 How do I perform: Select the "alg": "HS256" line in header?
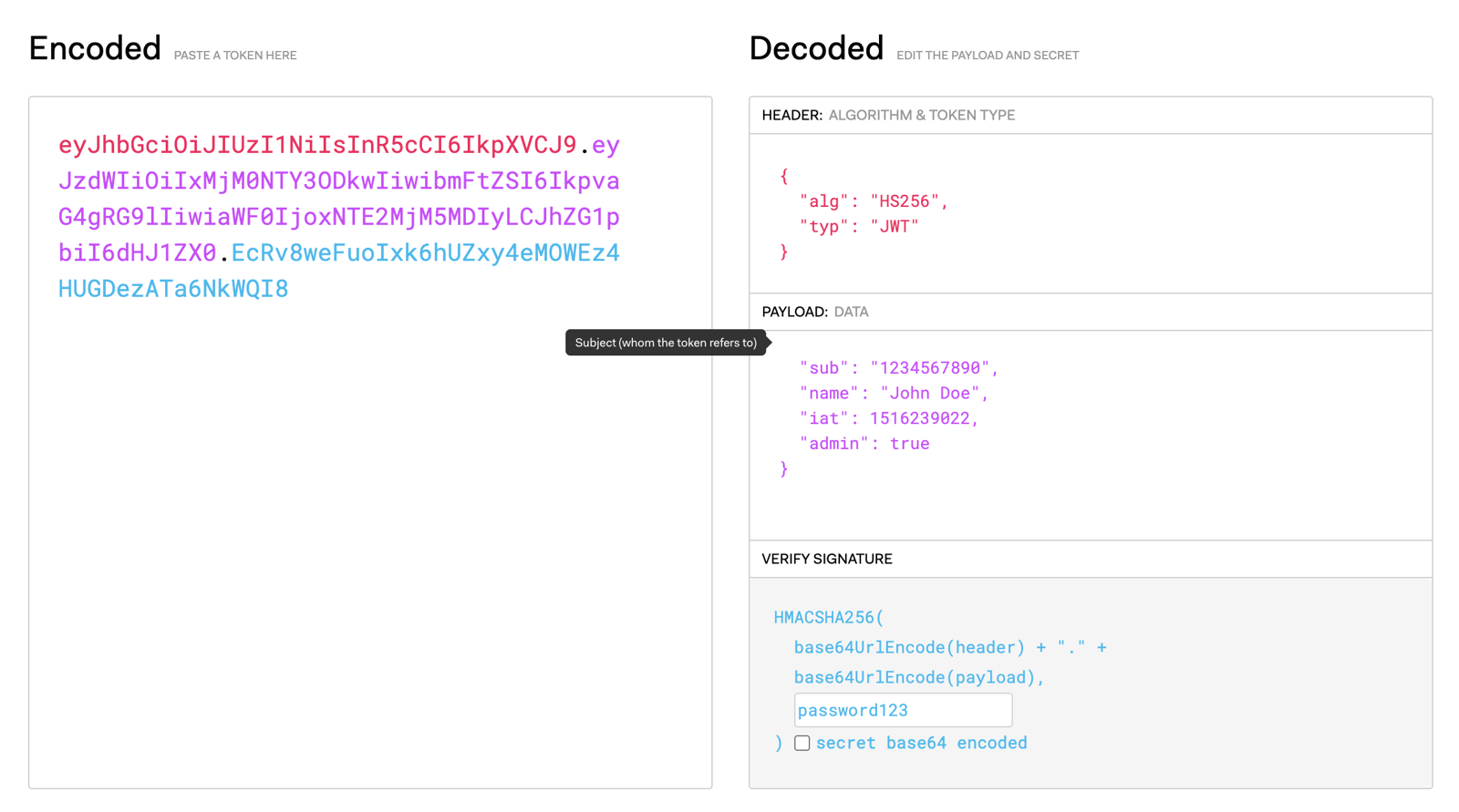pos(873,201)
